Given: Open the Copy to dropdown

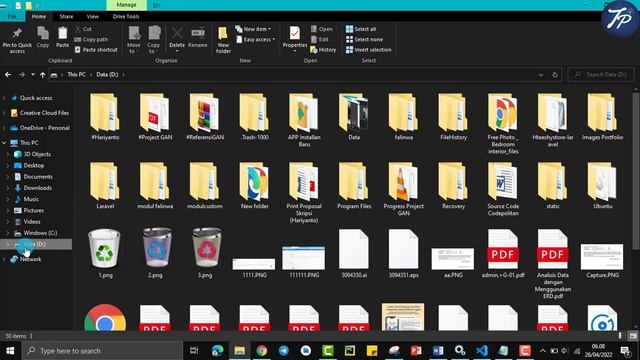Looking at the screenshot, I should [154, 40].
